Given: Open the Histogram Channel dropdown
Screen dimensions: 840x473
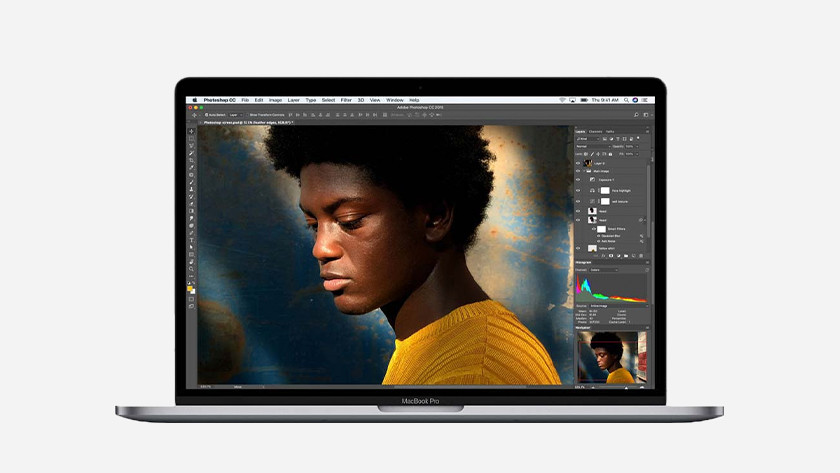Looking at the screenshot, I should click(x=604, y=270).
